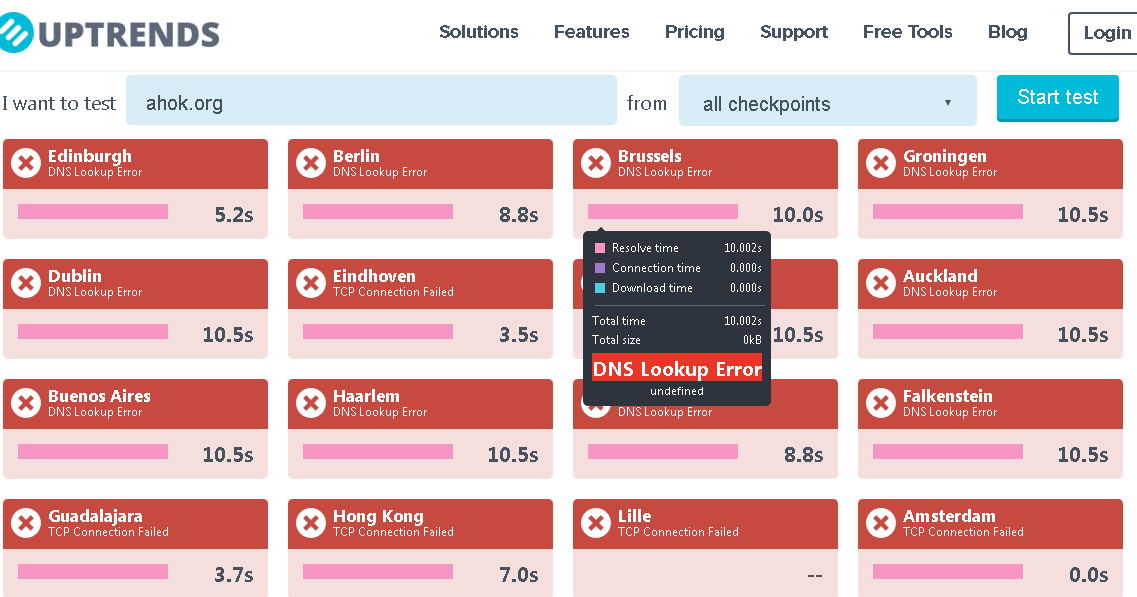
Task: Click the Hong Kong error X icon
Action: click(310, 522)
